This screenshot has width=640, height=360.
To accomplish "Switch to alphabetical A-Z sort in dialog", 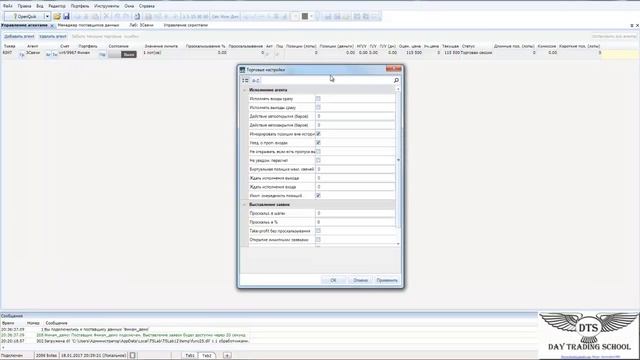I will [x=256, y=80].
